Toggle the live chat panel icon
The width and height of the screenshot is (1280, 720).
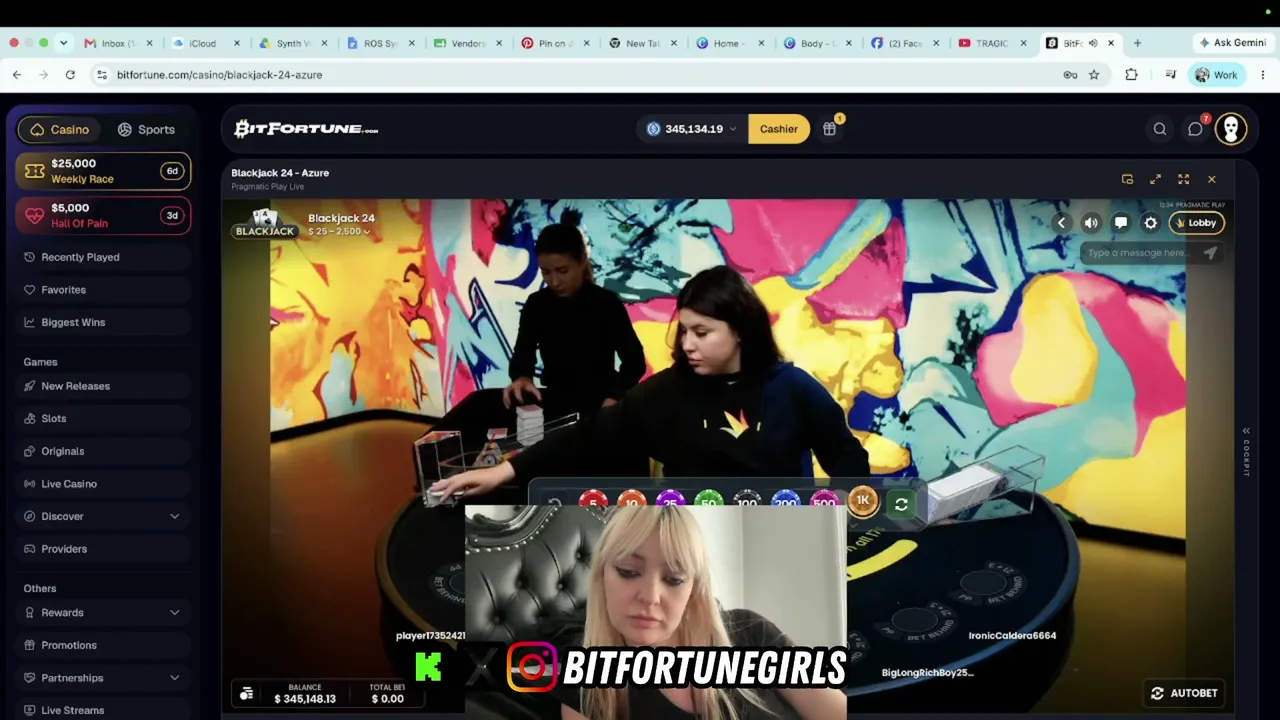click(1121, 223)
